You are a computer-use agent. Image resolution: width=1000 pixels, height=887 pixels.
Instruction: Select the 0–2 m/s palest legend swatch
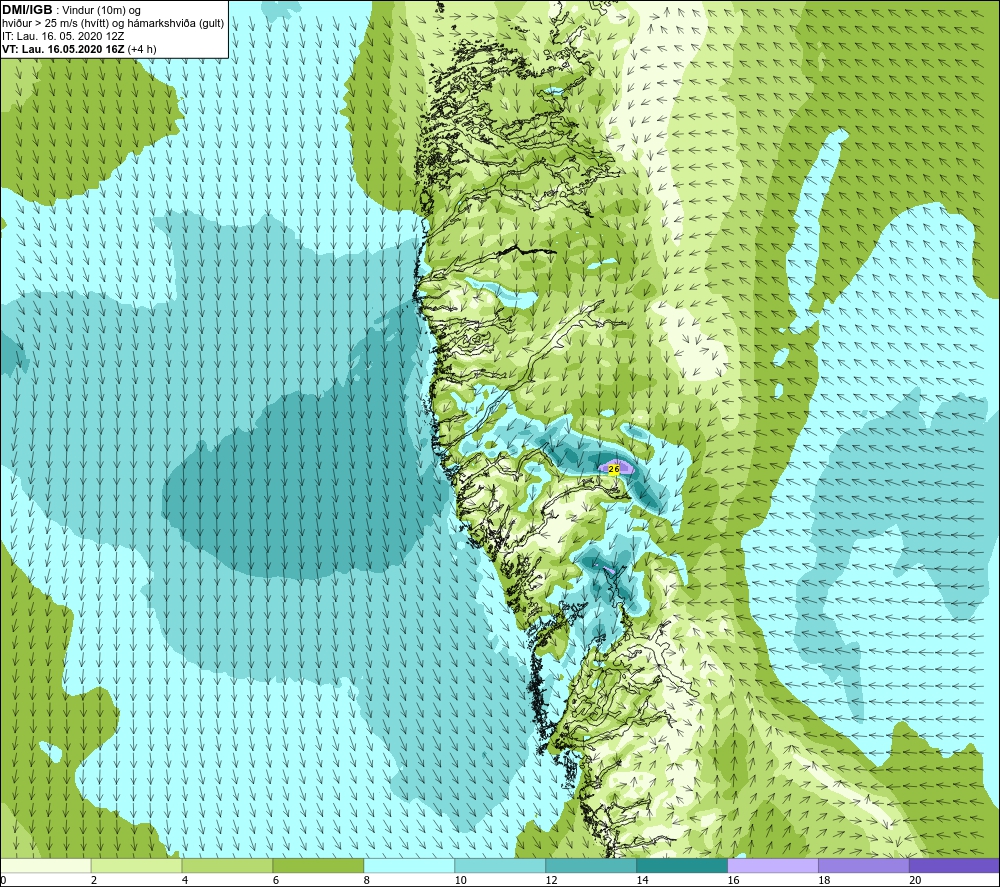[x=46, y=865]
